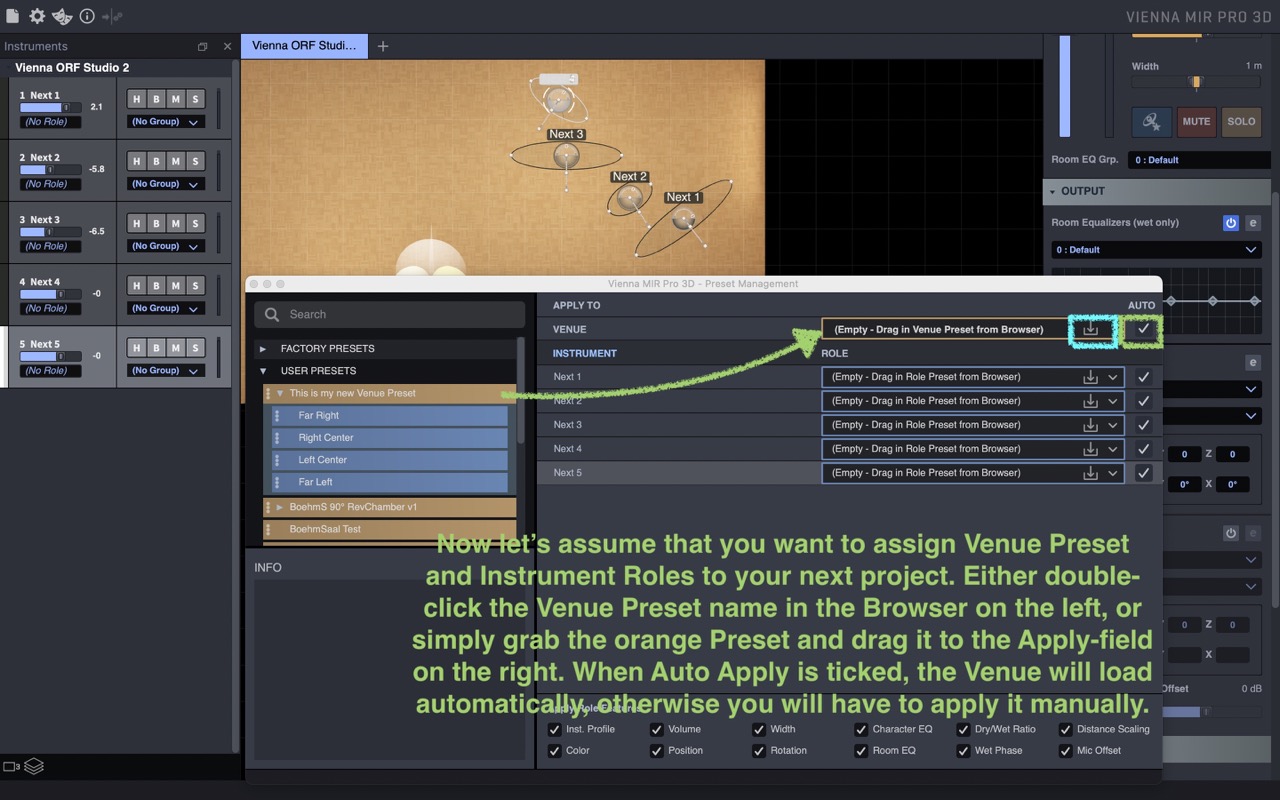Click the apply icon for Next 5 role
The height and width of the screenshot is (800, 1280).
[x=1091, y=473]
